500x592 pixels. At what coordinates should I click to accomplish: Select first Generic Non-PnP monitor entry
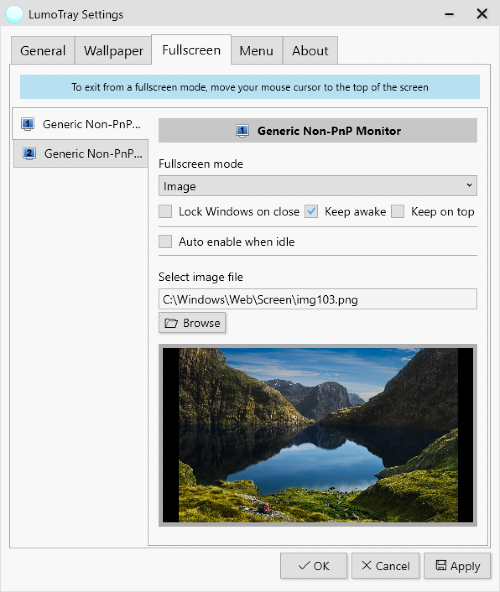[x=80, y=124]
